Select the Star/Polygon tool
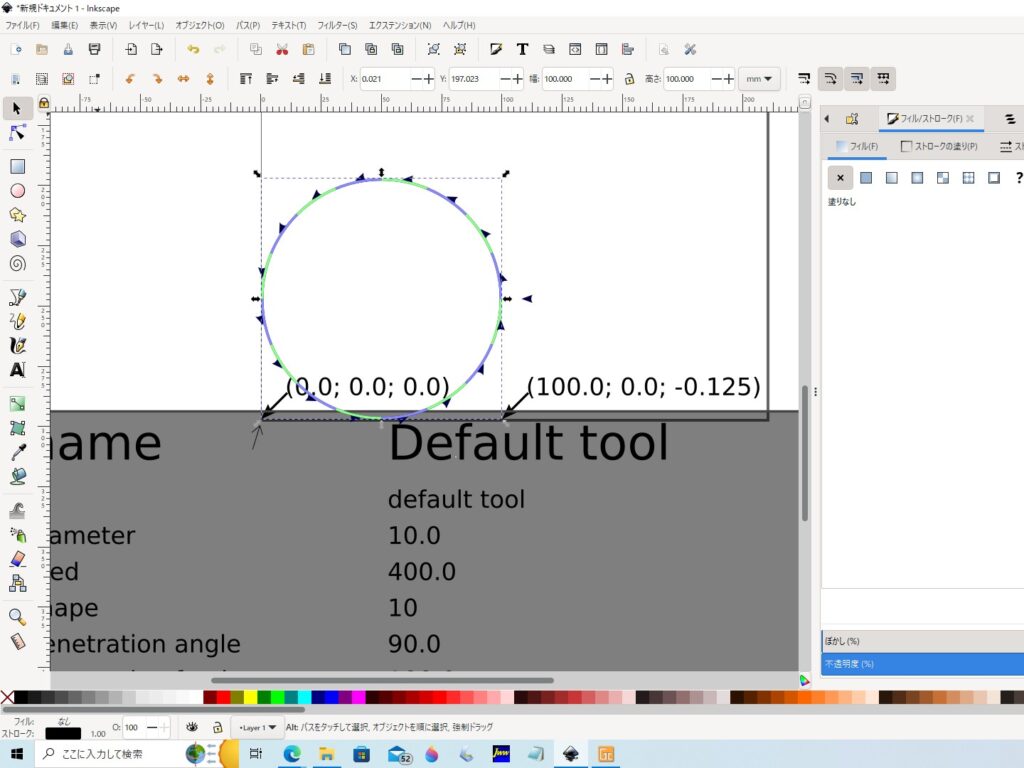Viewport: 1024px width, 768px height. [18, 215]
